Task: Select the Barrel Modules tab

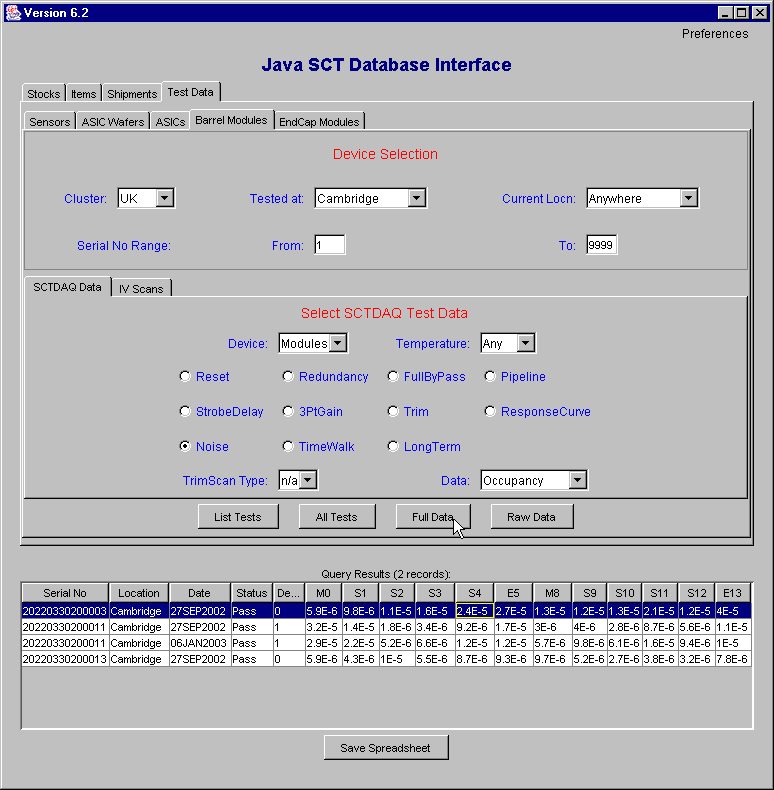Action: pyautogui.click(x=231, y=120)
